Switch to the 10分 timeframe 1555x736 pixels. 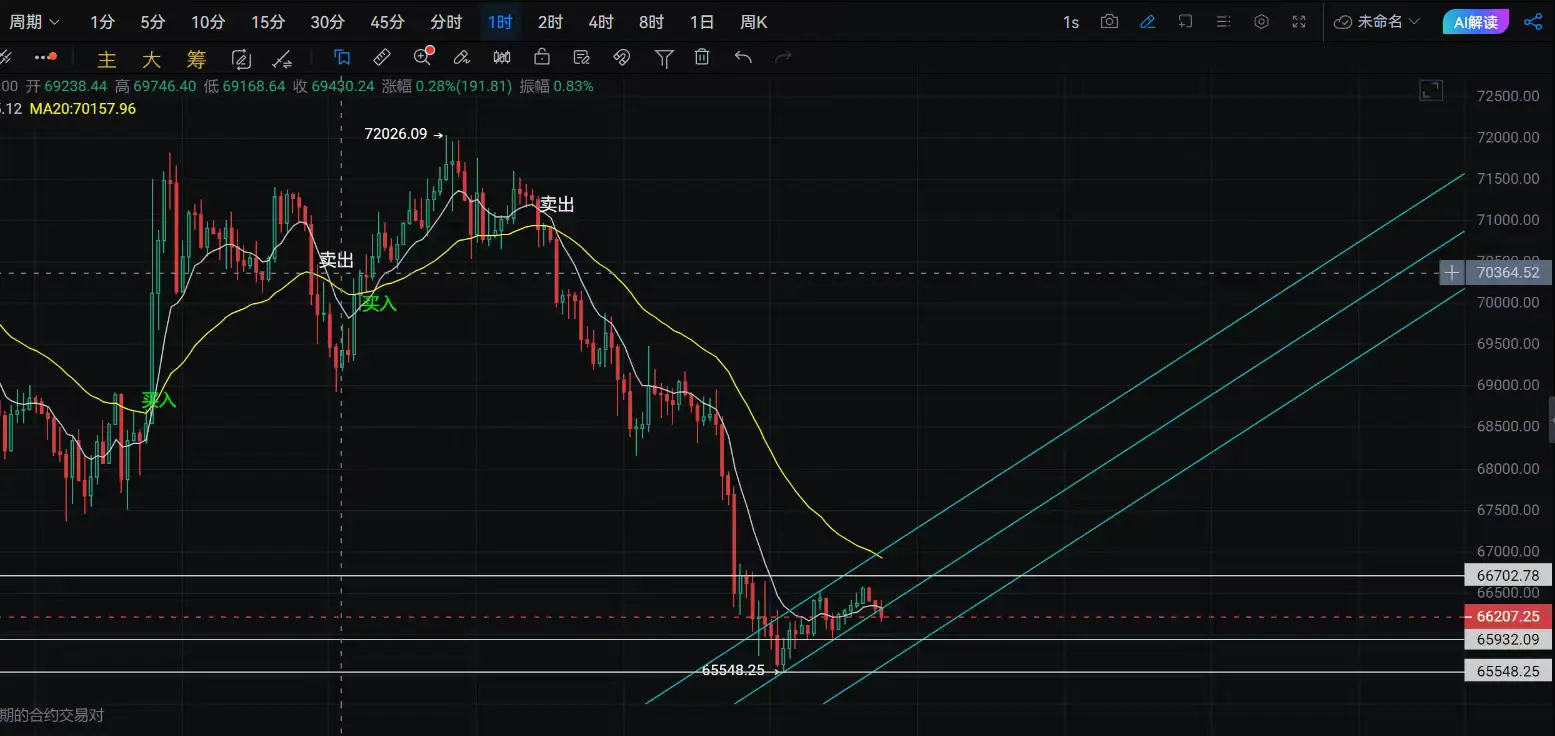pyautogui.click(x=208, y=22)
